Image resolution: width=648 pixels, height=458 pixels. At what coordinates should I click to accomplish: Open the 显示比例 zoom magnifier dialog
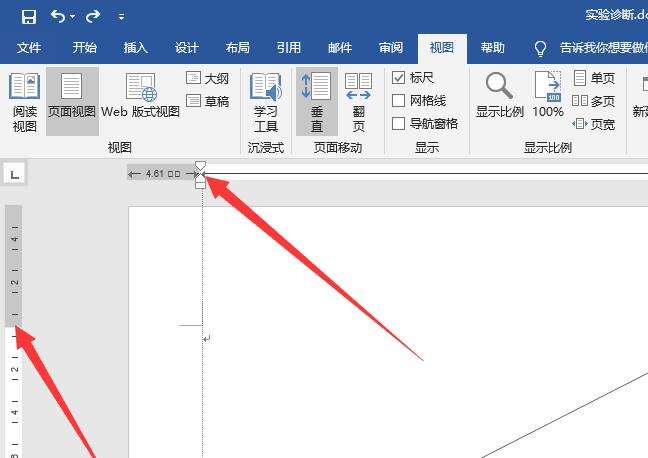(500, 95)
